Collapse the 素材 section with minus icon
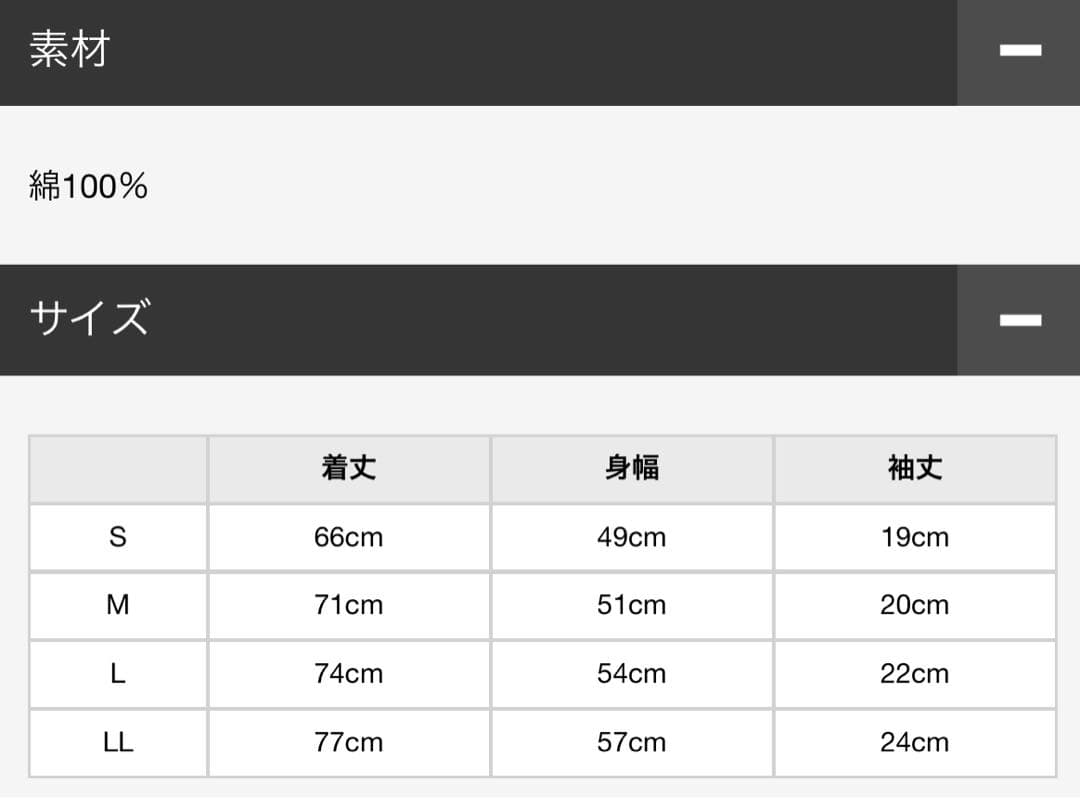This screenshot has height=798, width=1080. (1019, 51)
